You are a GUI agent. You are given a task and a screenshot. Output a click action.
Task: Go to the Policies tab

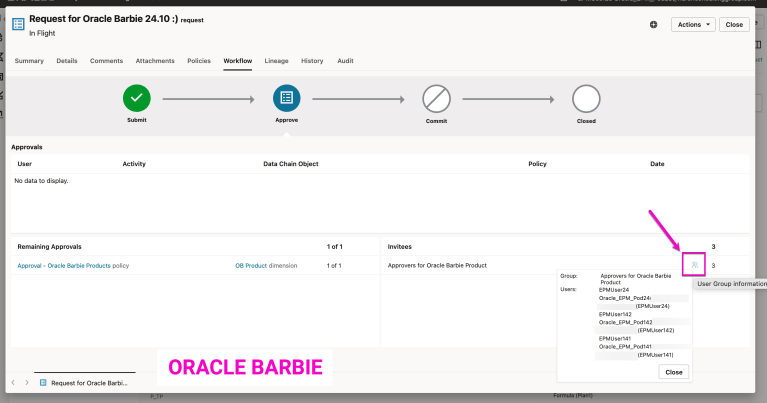point(199,61)
